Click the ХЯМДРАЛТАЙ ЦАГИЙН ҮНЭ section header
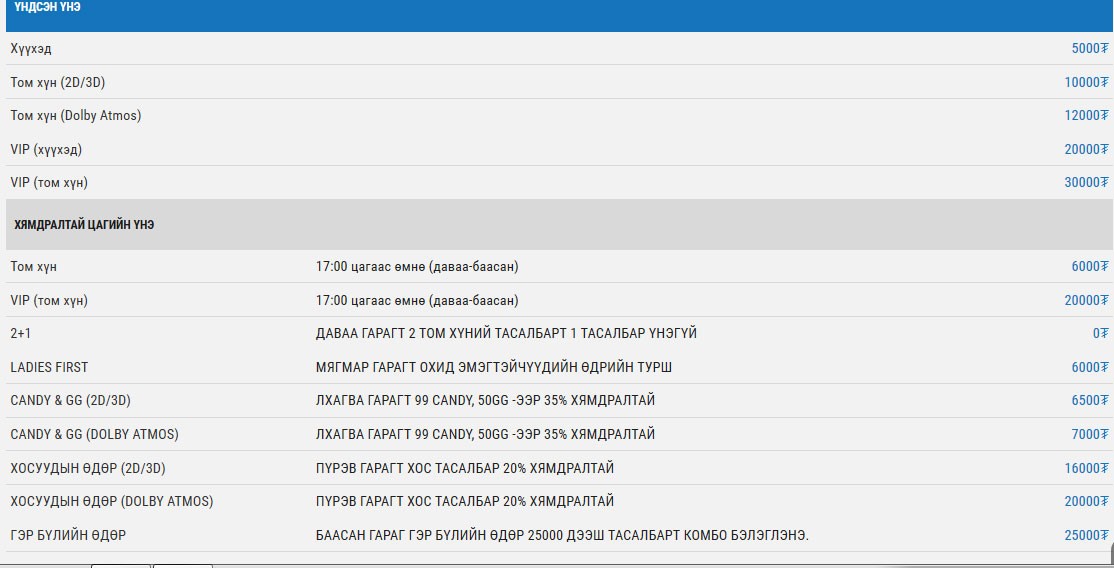The height and width of the screenshot is (568, 1114). coord(84,225)
